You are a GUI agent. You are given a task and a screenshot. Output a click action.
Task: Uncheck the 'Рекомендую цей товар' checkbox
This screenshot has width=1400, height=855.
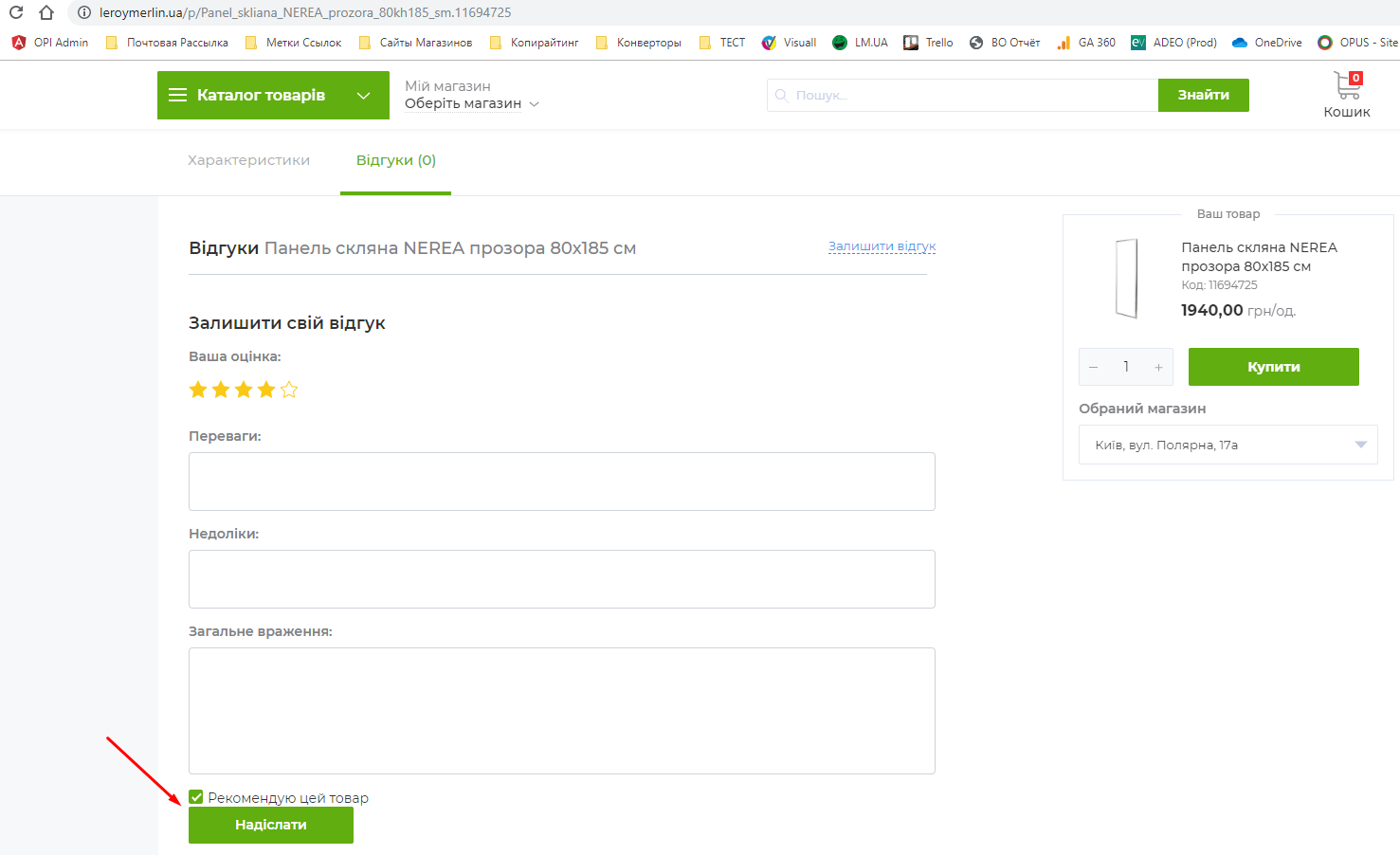tap(196, 797)
